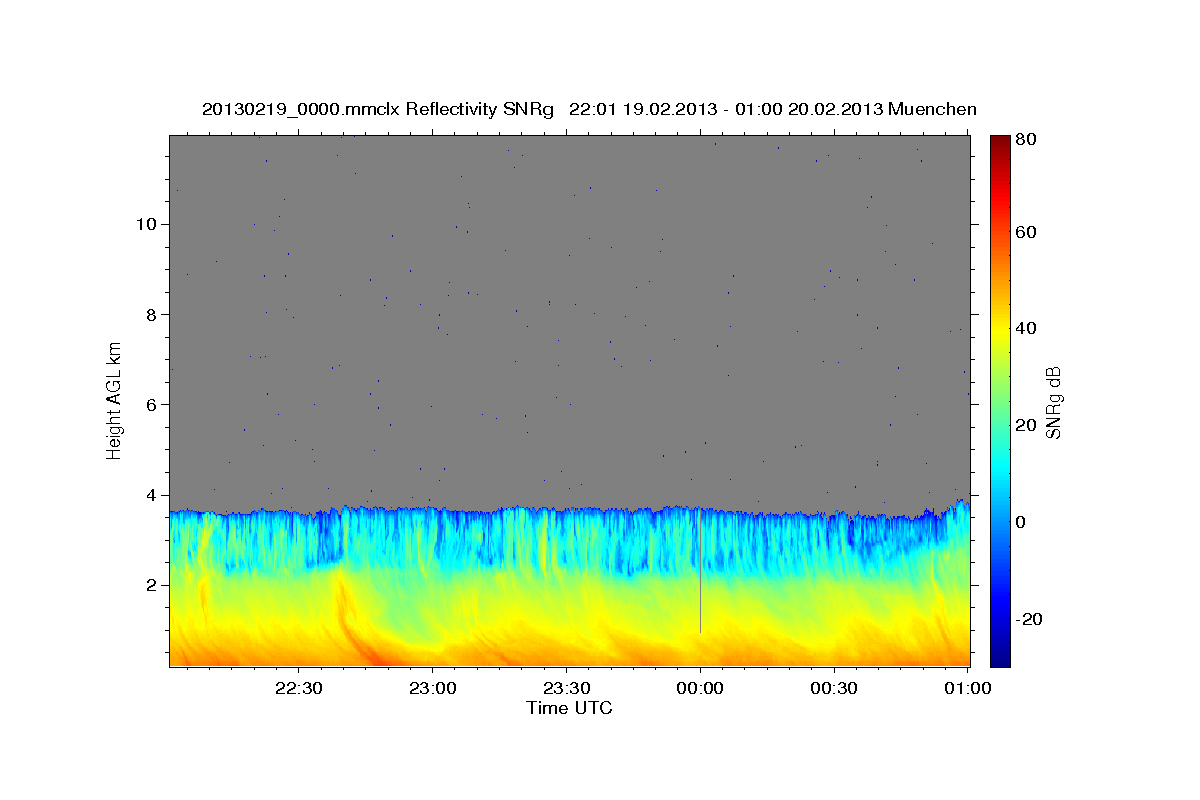Click the colorbar value 80
1200x800 pixels.
[x=1027, y=139]
